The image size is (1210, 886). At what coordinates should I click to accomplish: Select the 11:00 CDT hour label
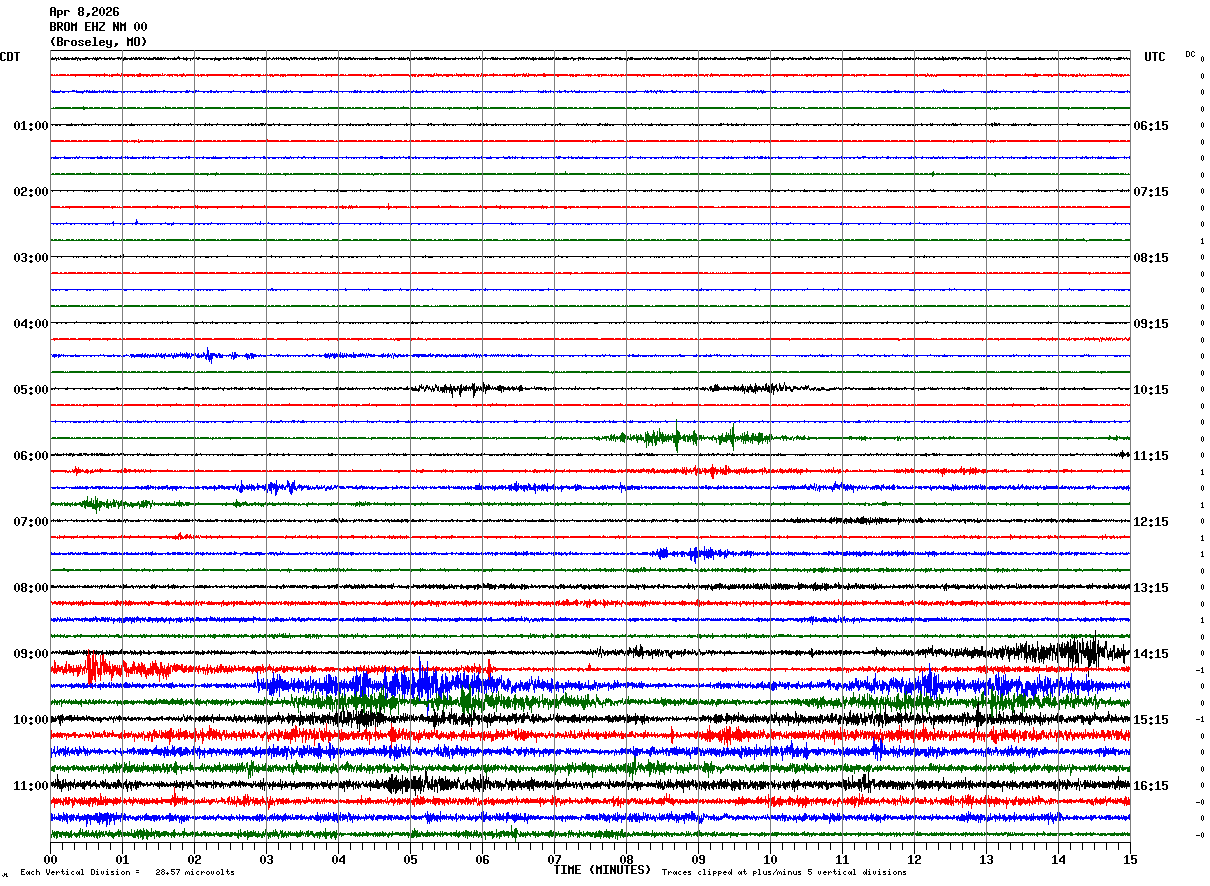coord(31,786)
